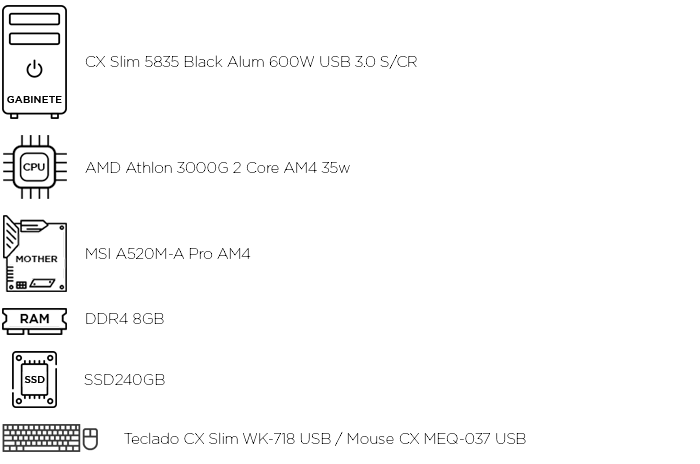
Task: Select the DDR4 8GB label
Action: point(125,318)
